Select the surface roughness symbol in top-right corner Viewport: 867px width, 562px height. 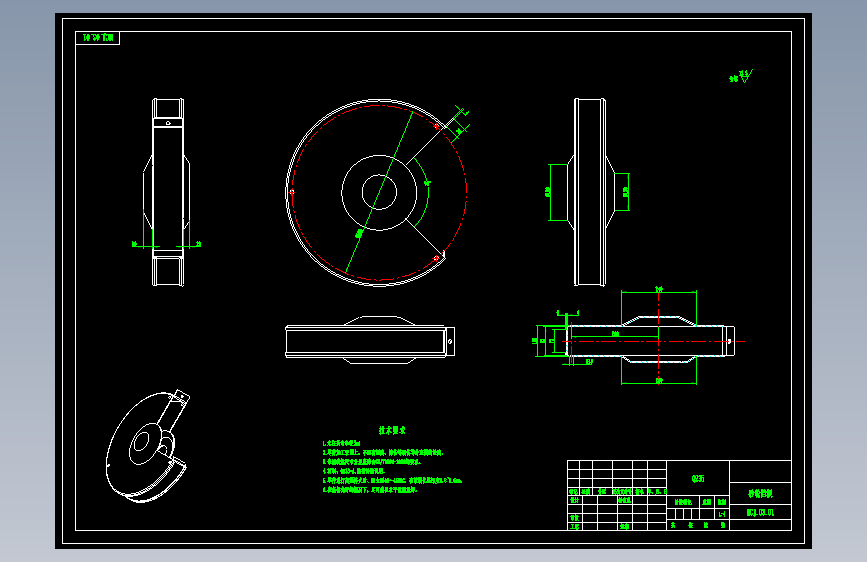click(741, 76)
